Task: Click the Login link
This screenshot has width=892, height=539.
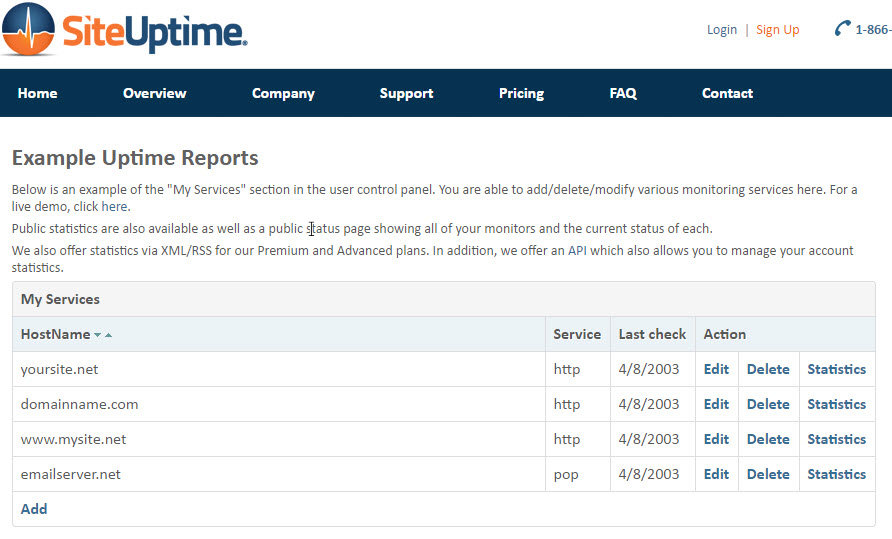Action: click(x=722, y=30)
